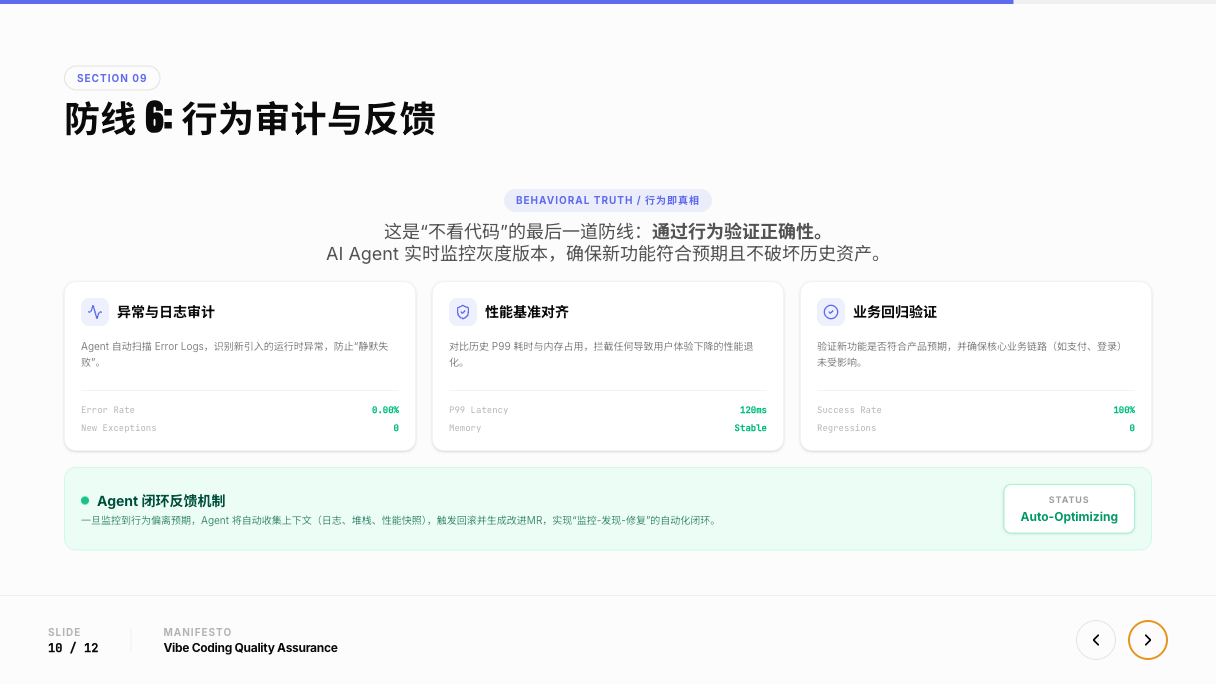Select the SLIDE label in the footer
The width and height of the screenshot is (1216, 684).
(x=64, y=632)
